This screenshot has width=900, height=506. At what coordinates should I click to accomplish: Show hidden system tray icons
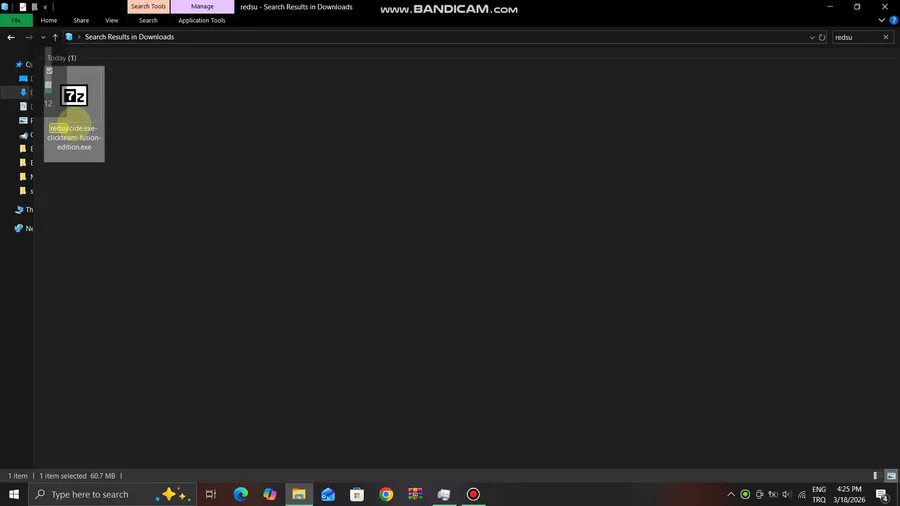point(731,494)
